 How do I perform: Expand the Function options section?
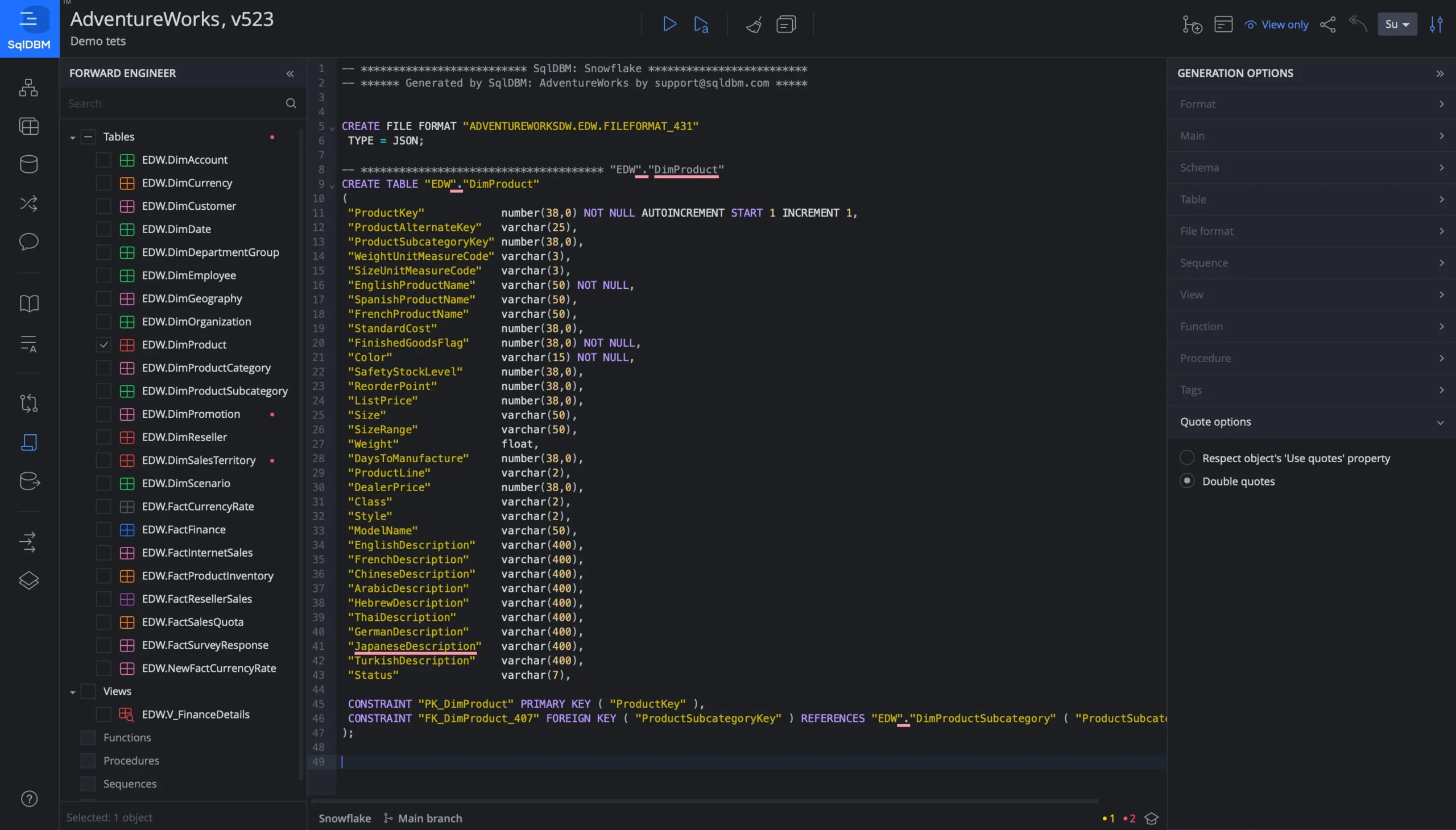coord(1310,327)
